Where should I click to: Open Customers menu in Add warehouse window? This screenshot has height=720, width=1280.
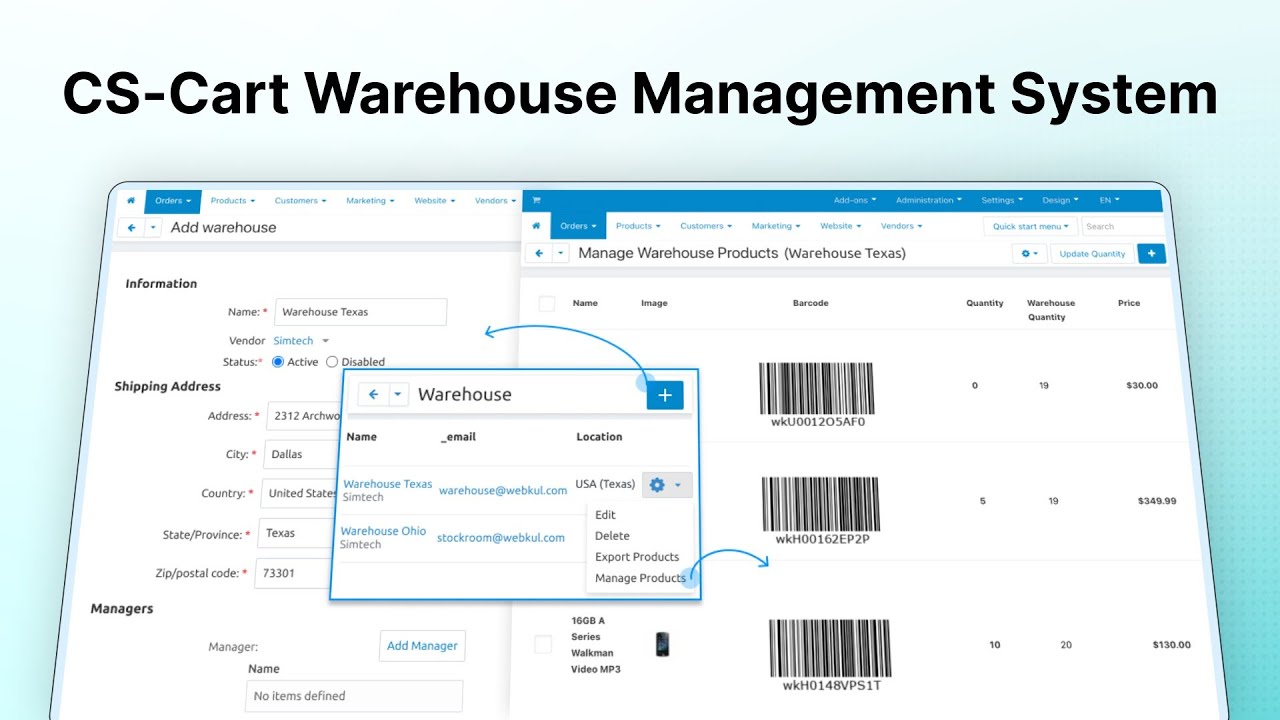point(301,201)
